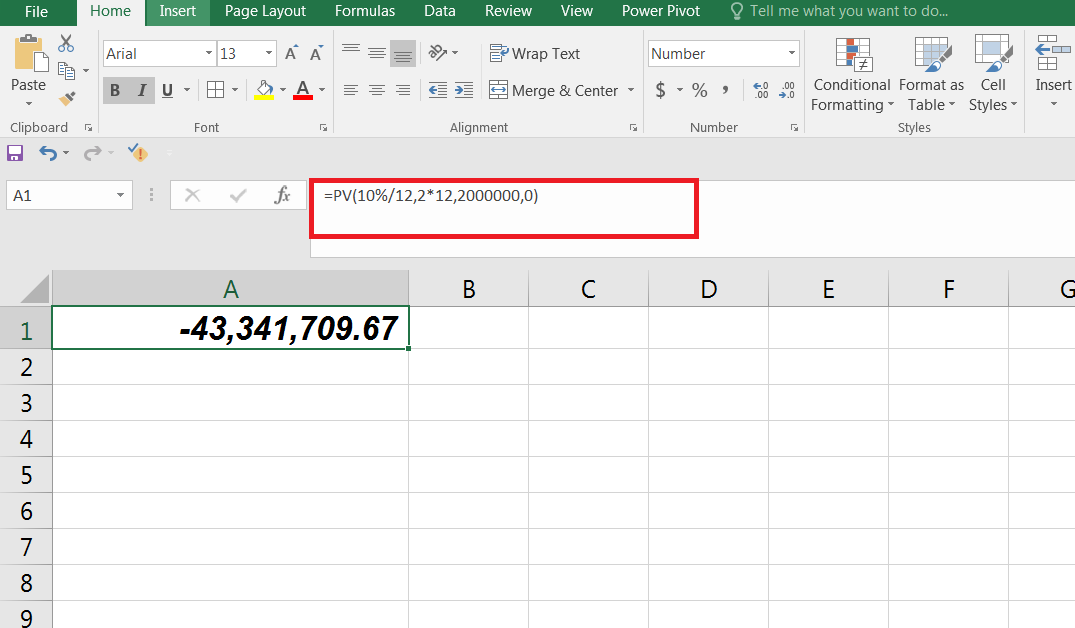Viewport: 1075px width, 628px height.
Task: Switch to the Formulas tab
Action: click(365, 11)
